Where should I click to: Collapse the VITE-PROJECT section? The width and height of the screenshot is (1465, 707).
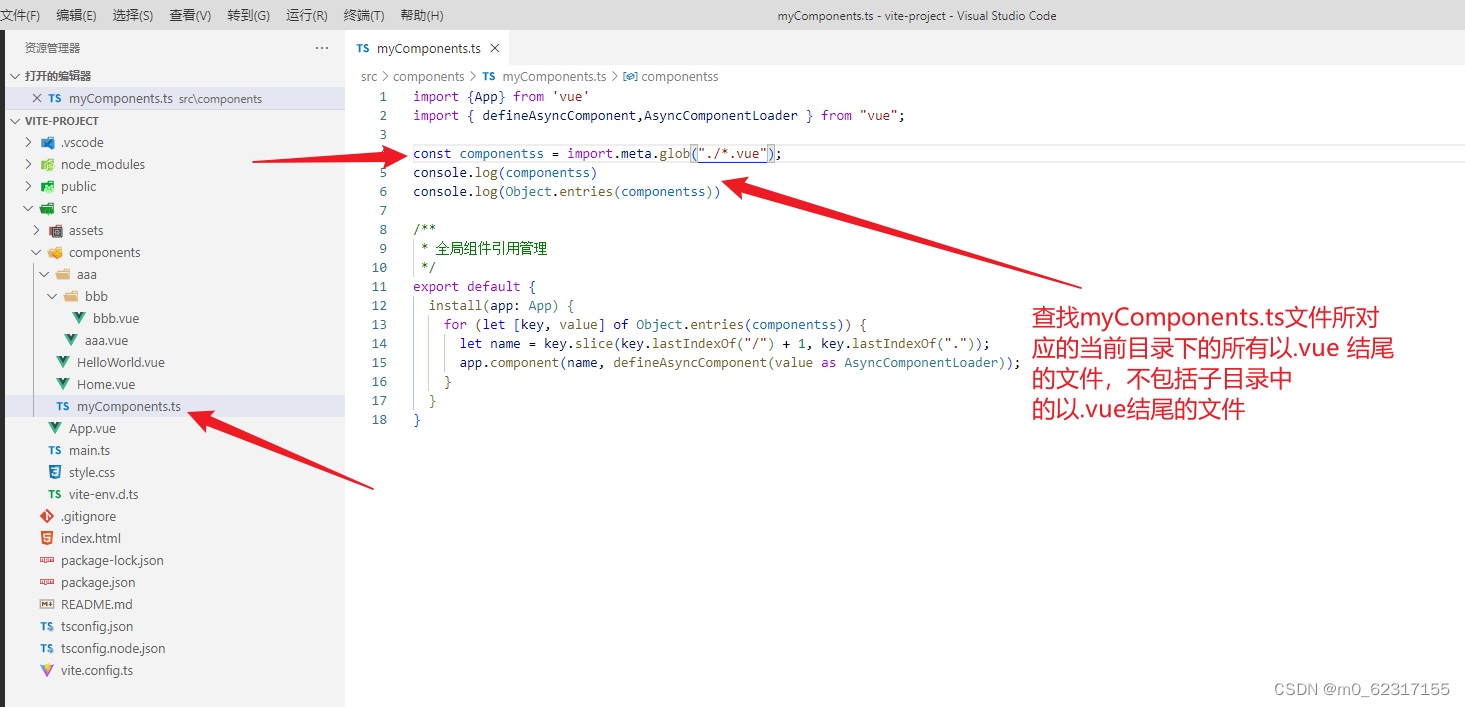point(15,121)
